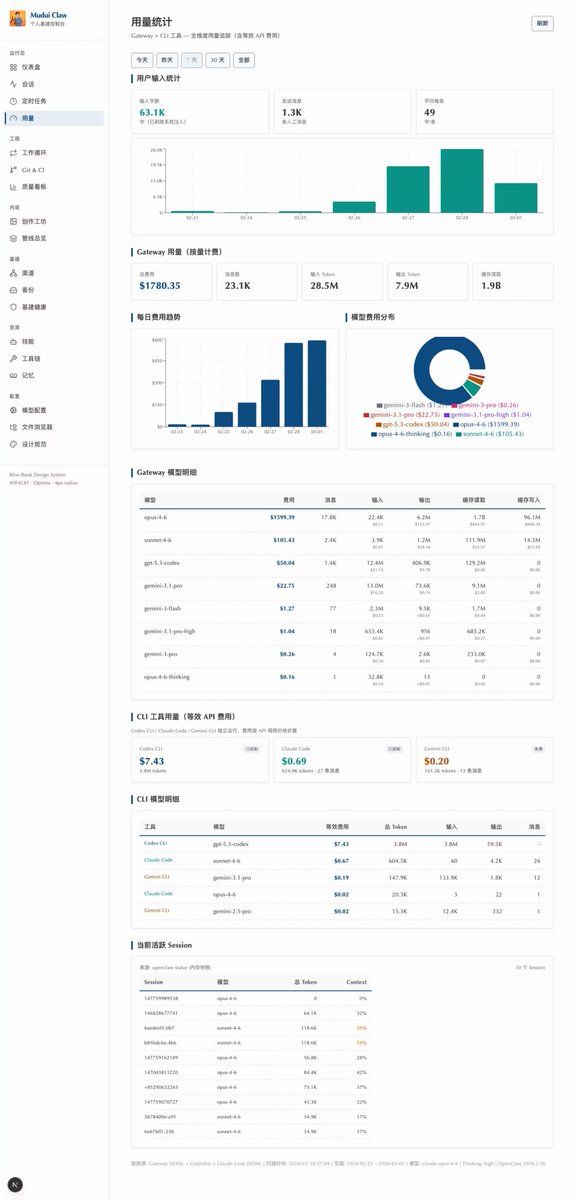The height and width of the screenshot is (1200, 576).
Task: Click the gemini-3-flash row in Gateway table
Action: coord(343,610)
